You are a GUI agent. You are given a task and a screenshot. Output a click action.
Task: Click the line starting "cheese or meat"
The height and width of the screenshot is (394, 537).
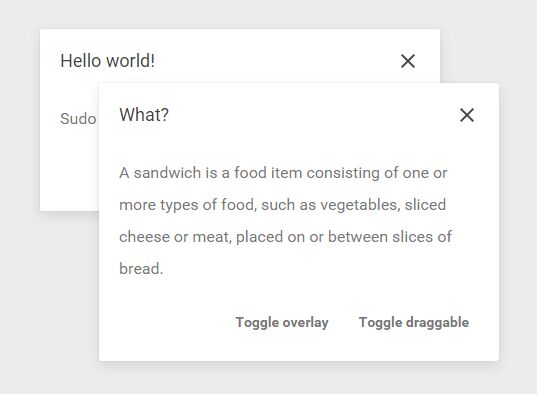click(x=285, y=237)
